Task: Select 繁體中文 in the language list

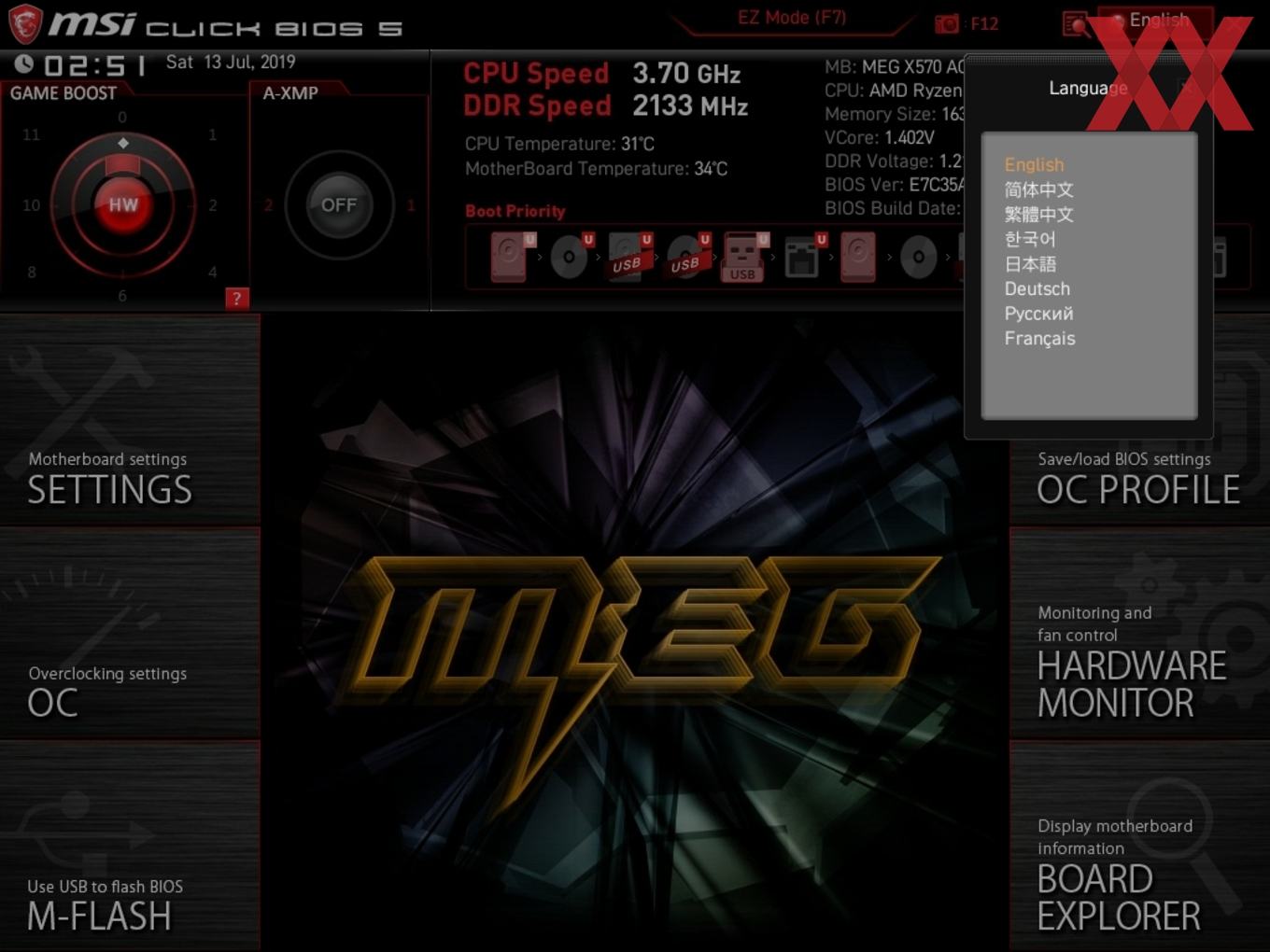Action: 1038,215
